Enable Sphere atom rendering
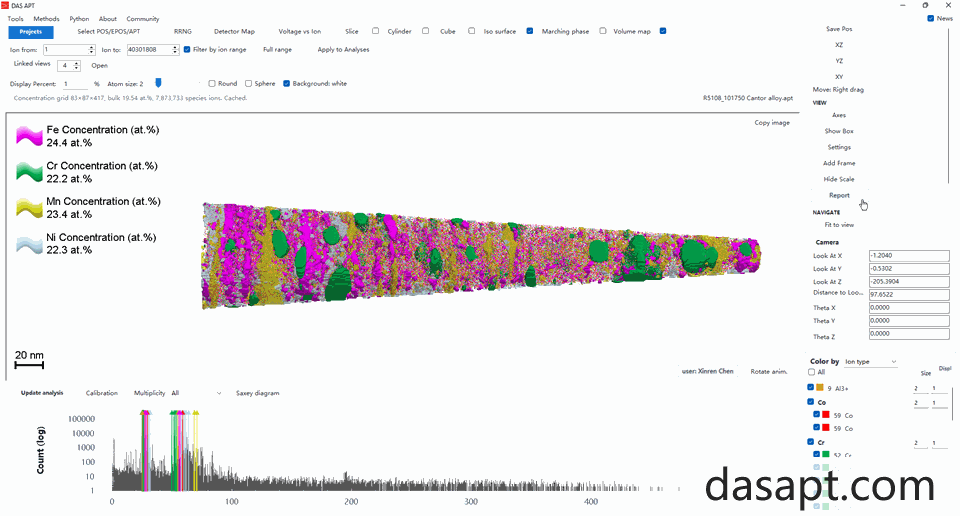 tap(249, 83)
